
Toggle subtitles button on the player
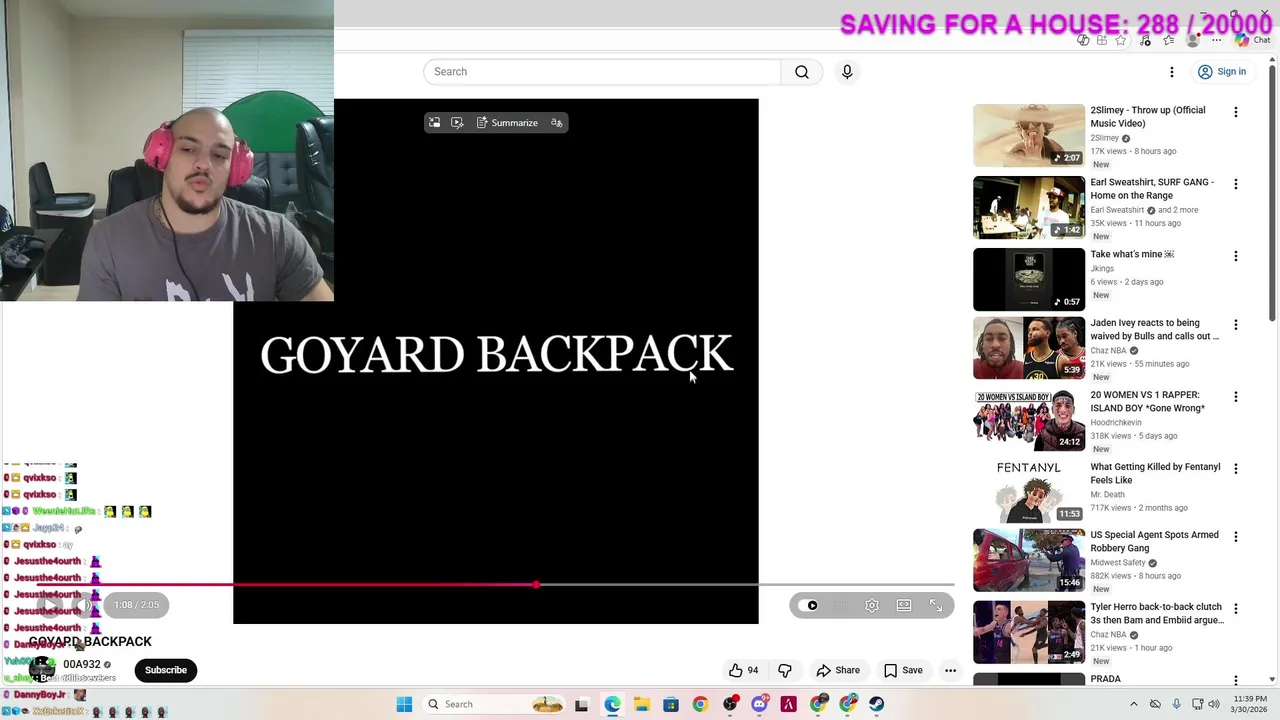coord(840,605)
